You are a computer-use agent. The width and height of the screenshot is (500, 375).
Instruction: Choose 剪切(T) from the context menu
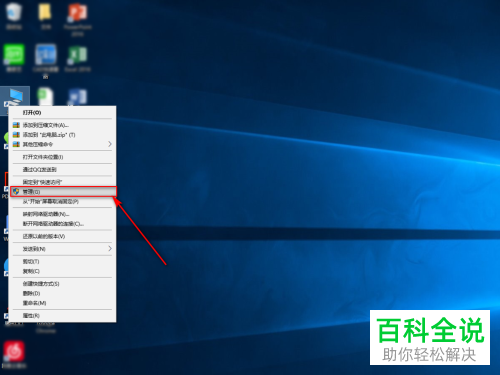(62, 261)
